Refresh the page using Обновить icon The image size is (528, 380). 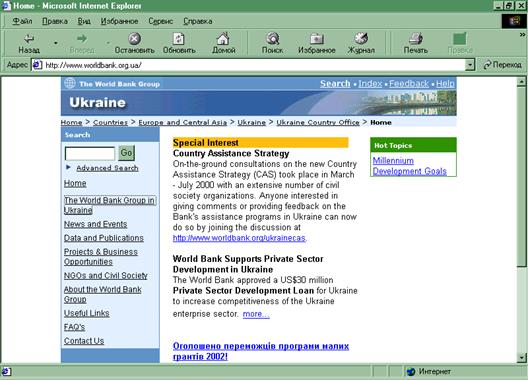click(179, 39)
